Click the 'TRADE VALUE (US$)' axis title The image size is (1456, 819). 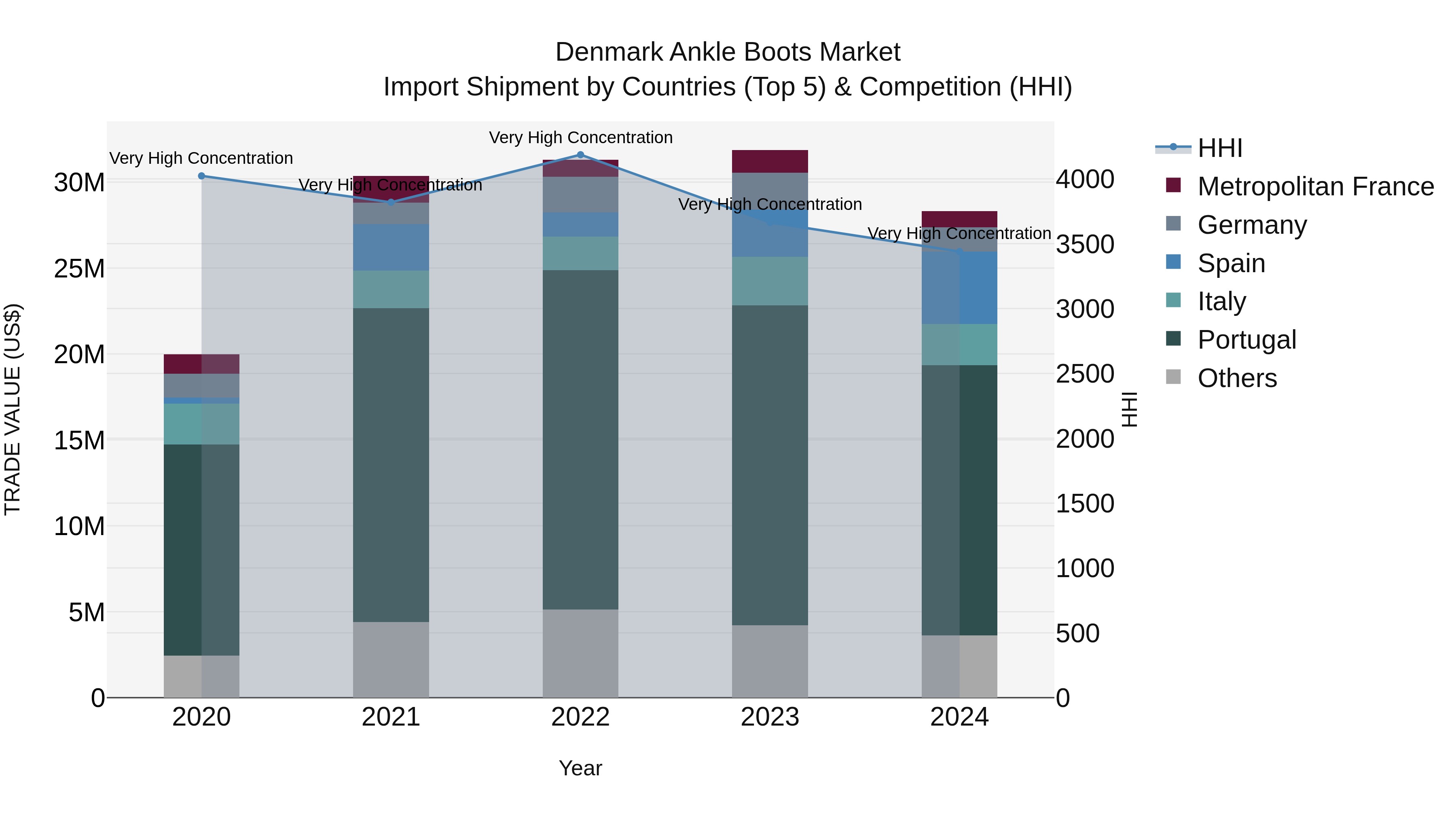coord(13,409)
